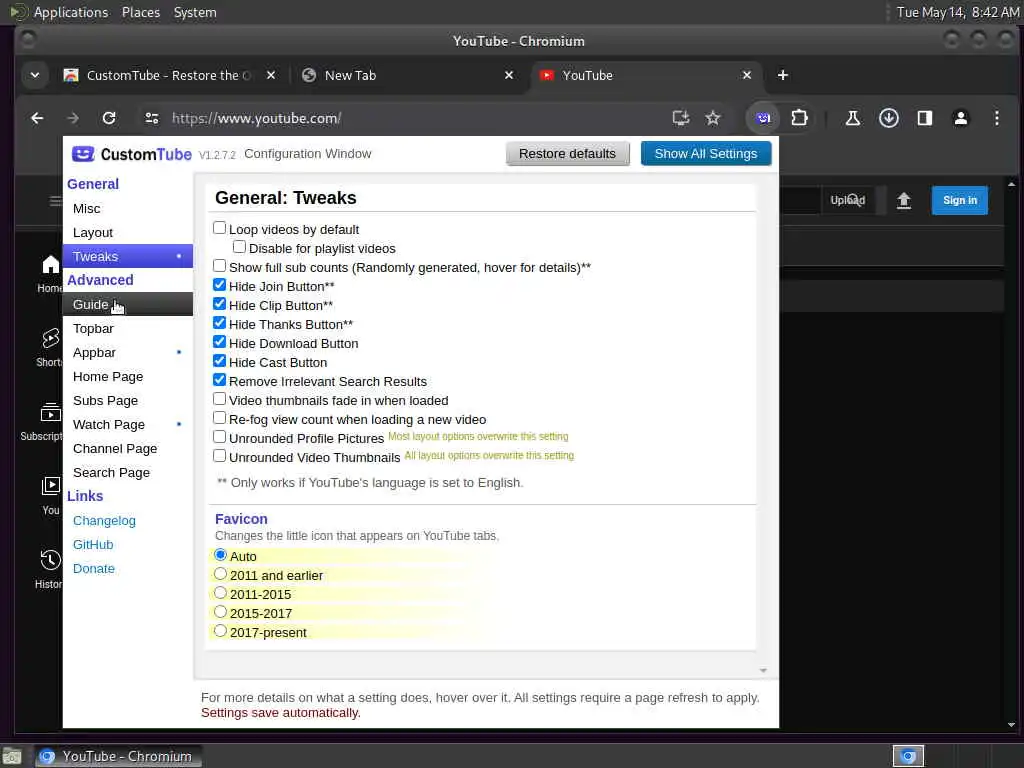Screen dimensions: 1024x768
Task: Enable Loop videos by default
Action: (219, 228)
